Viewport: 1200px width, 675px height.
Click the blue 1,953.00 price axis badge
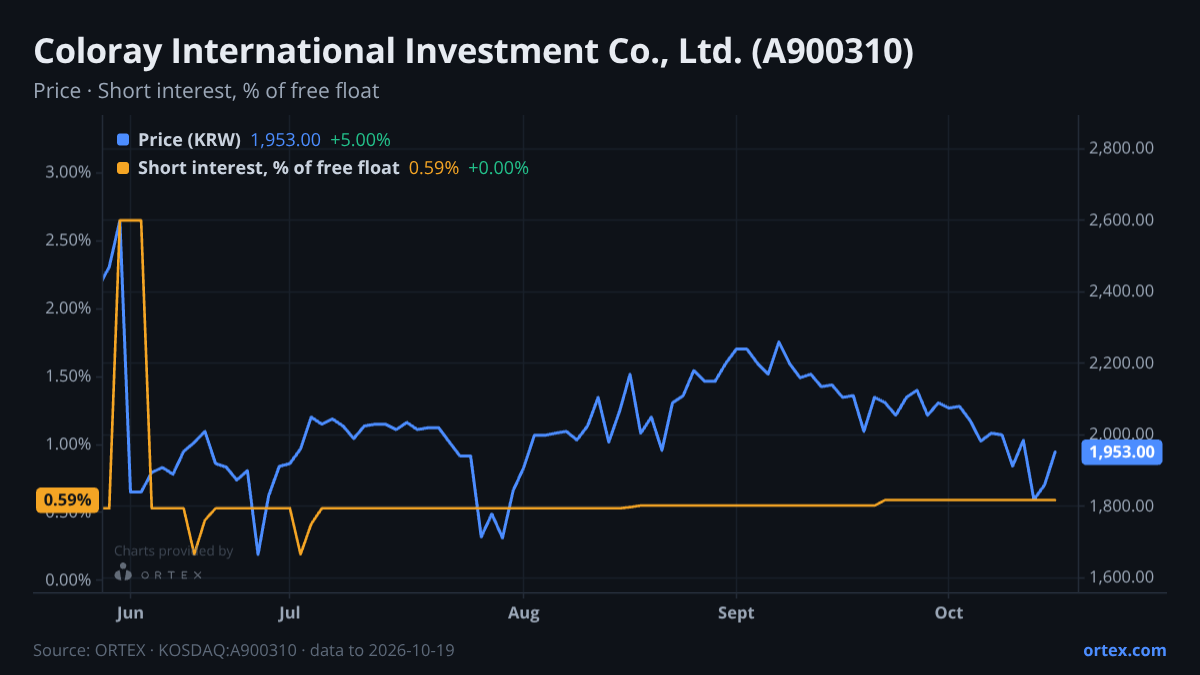click(1122, 452)
